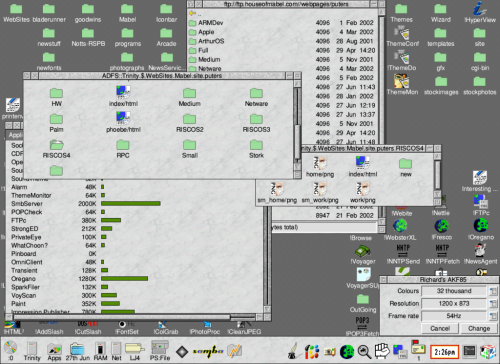Open the Trinity hard disc icon
500x364 pixels.
click(32, 351)
